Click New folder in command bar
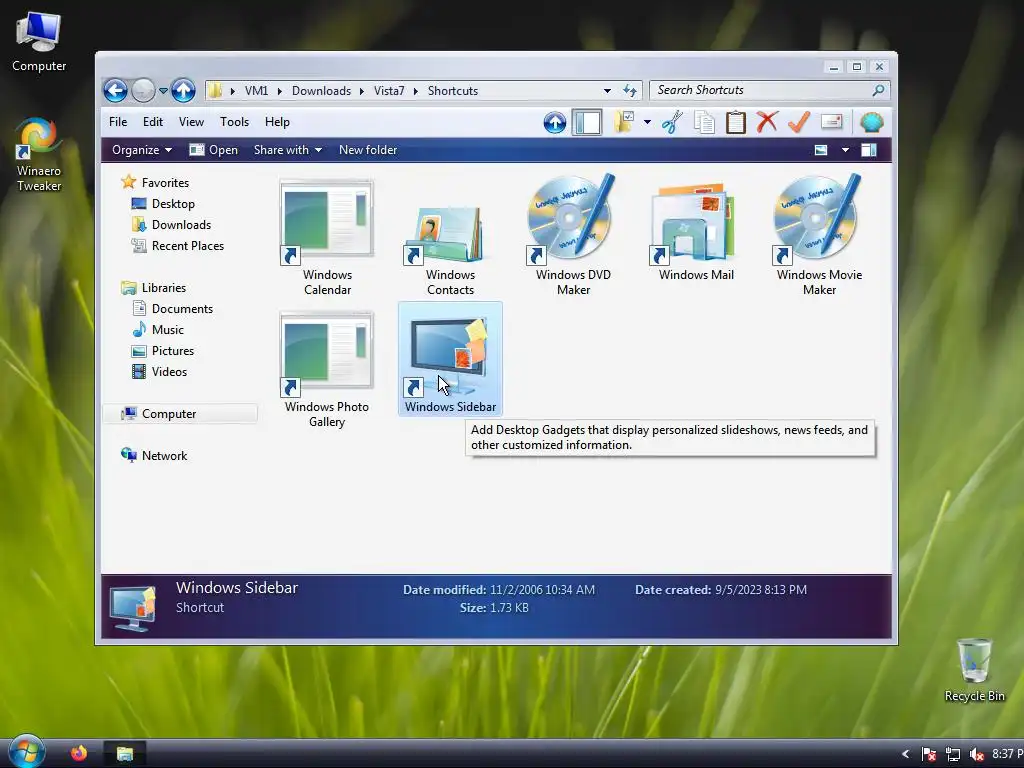Image resolution: width=1024 pixels, height=768 pixels. tap(368, 150)
